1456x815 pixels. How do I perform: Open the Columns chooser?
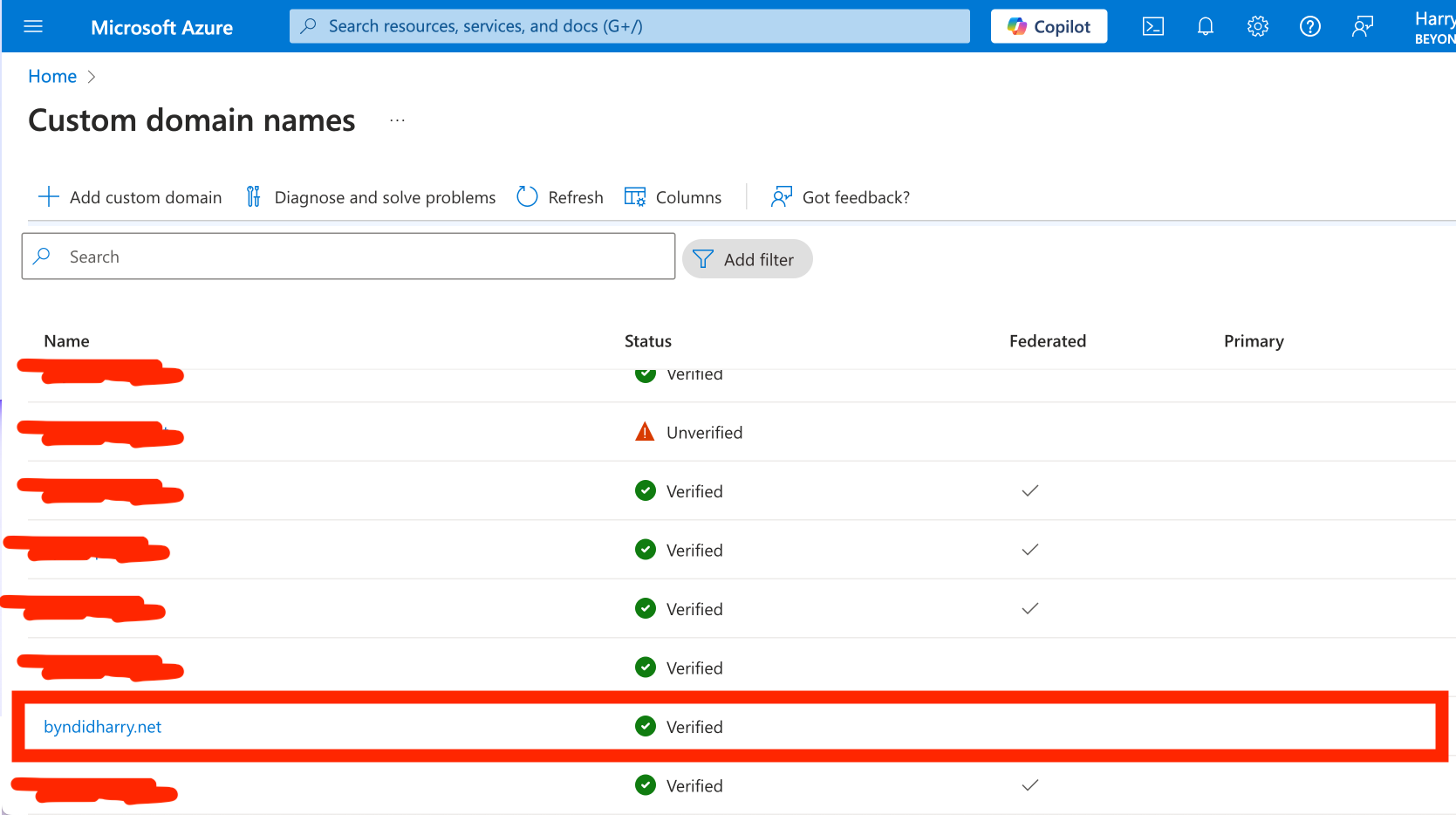click(x=673, y=197)
